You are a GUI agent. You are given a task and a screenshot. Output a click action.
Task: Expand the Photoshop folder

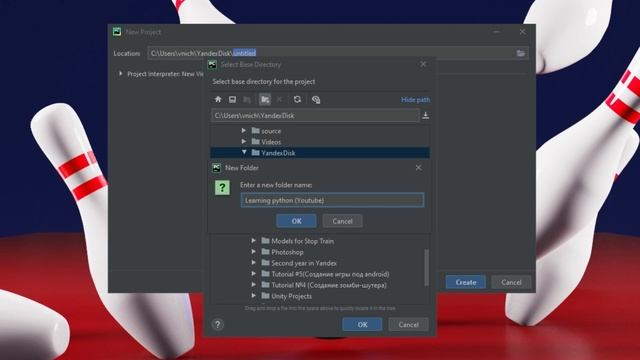point(253,252)
